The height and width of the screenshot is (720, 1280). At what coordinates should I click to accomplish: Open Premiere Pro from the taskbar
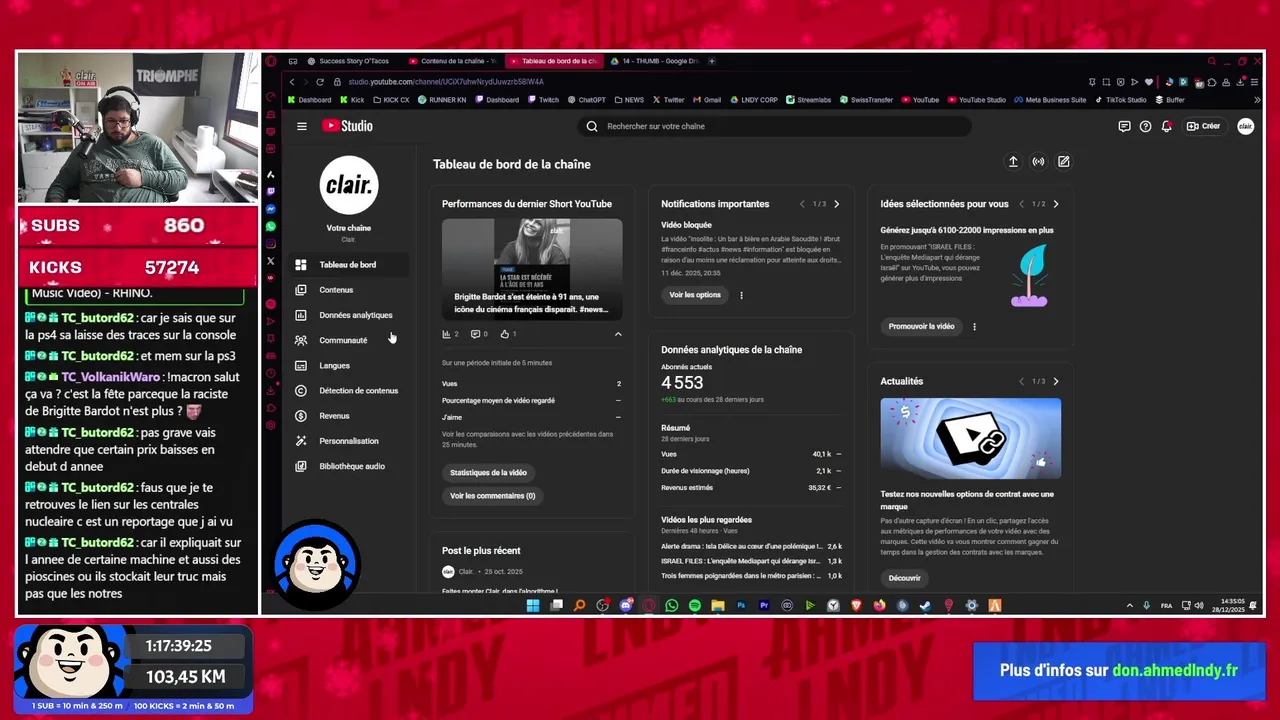[764, 605]
